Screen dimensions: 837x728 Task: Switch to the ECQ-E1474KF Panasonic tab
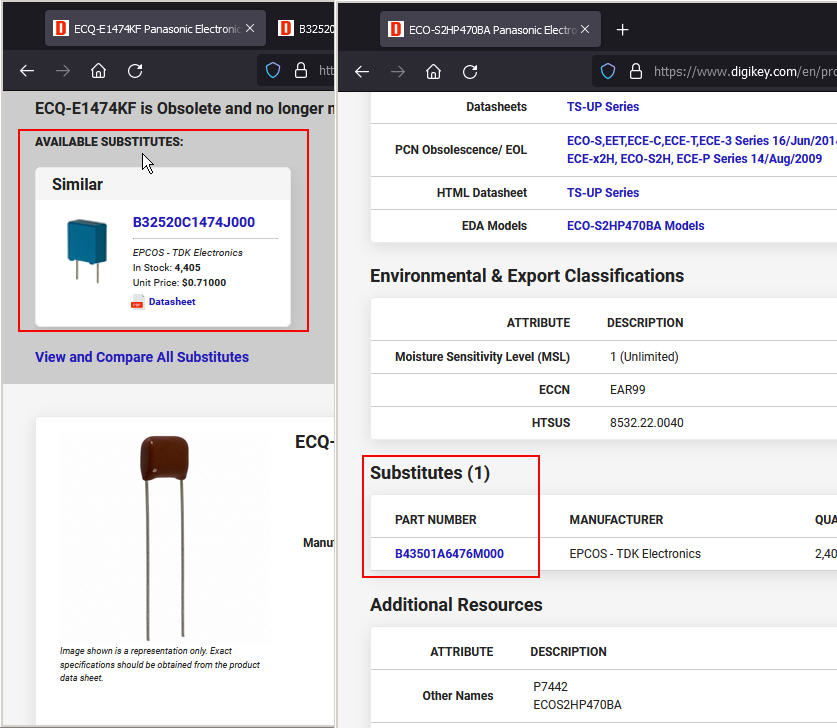[155, 28]
